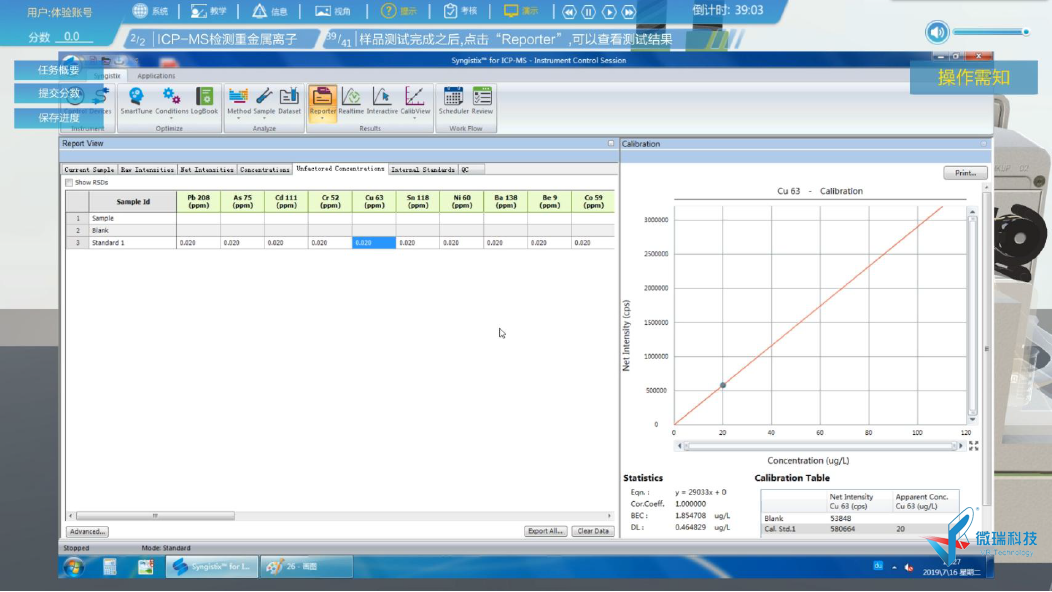Click the Syngistix taskbar item
This screenshot has width=1052, height=592.
tap(211, 566)
